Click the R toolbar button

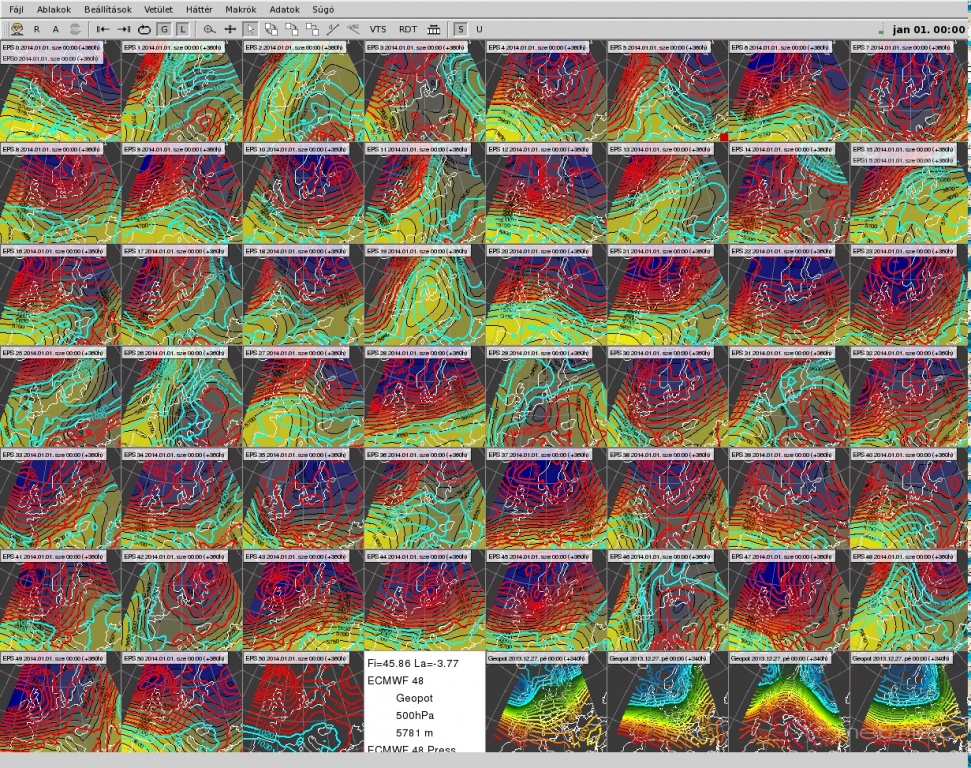(x=37, y=30)
